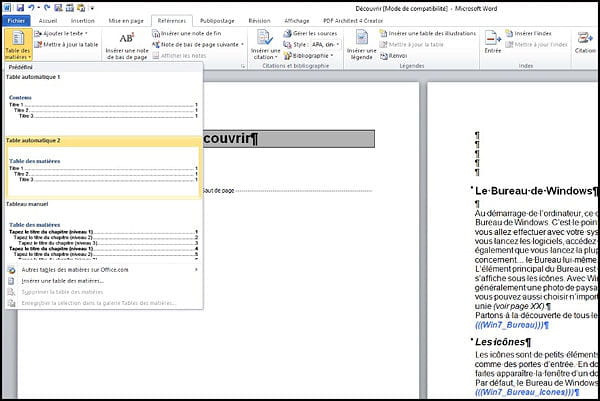Click Insérer l'index
The image size is (600, 401).
(528, 34)
